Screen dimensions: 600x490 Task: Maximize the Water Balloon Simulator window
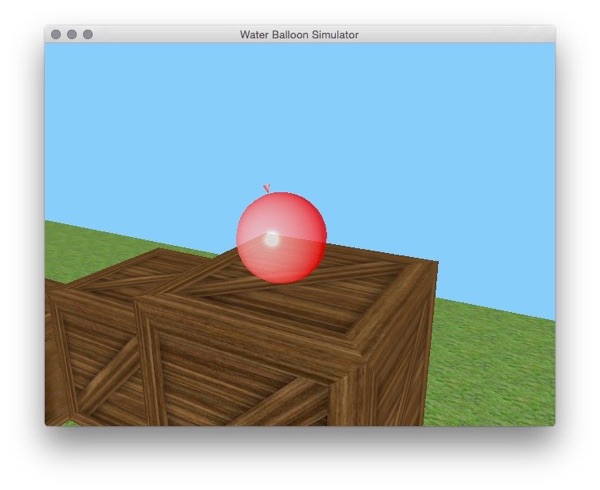pos(88,34)
